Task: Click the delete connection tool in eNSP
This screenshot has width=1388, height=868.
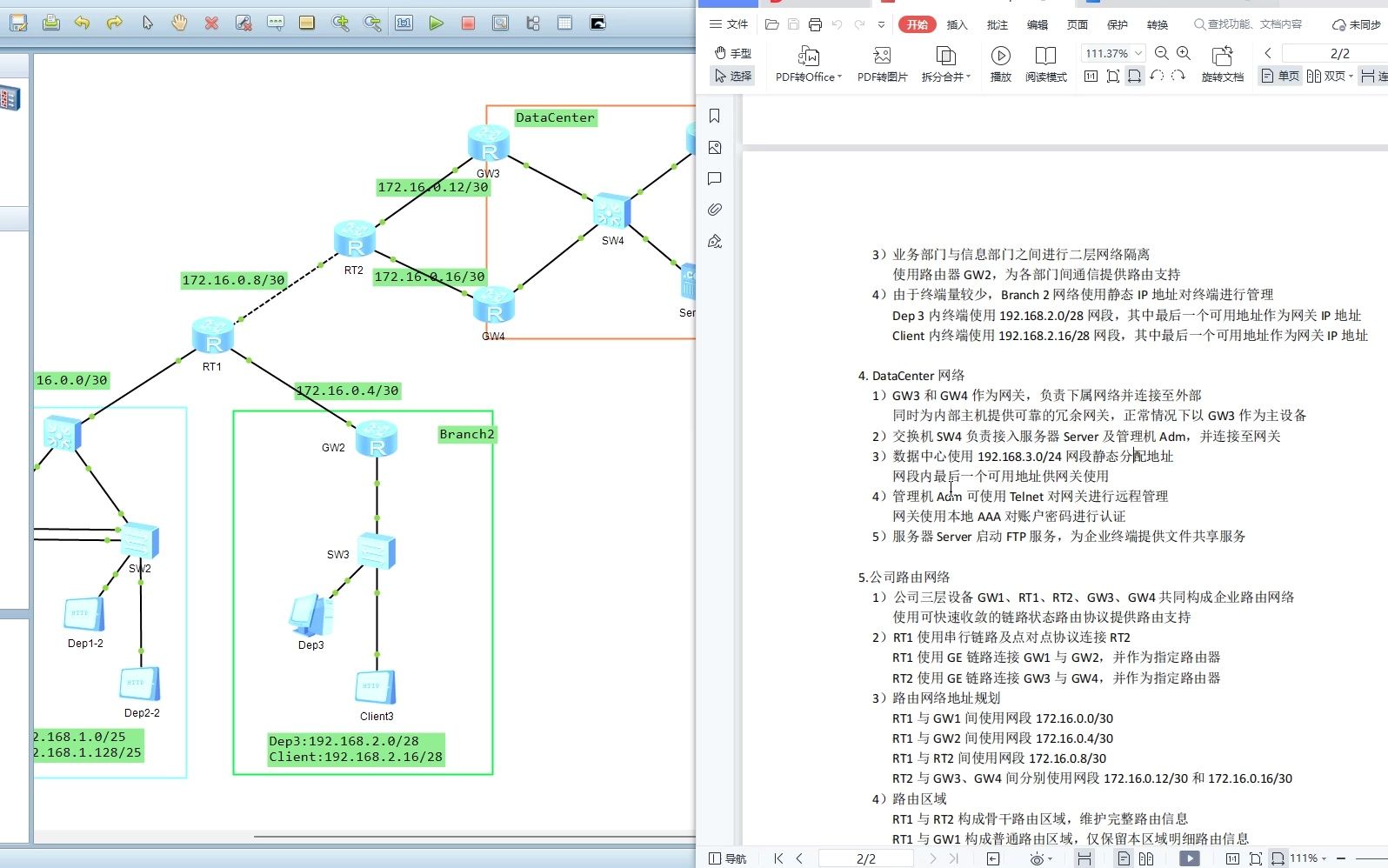Action: pos(244,23)
